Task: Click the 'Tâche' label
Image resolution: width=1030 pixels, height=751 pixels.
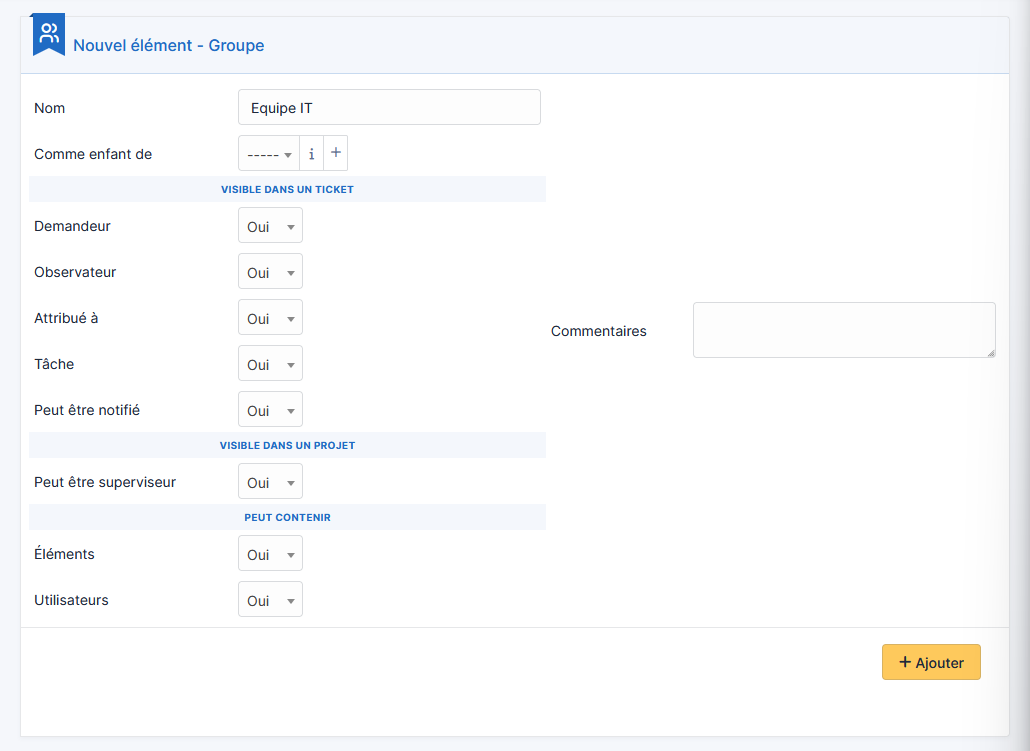Action: [x=54, y=364]
